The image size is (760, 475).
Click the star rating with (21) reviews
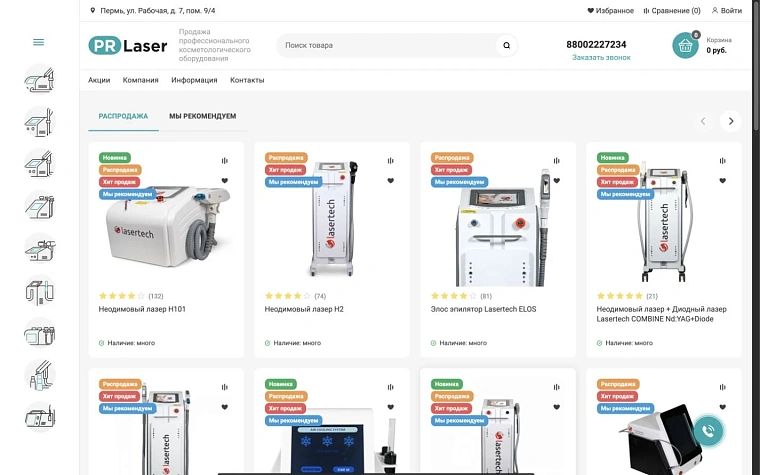(627, 296)
